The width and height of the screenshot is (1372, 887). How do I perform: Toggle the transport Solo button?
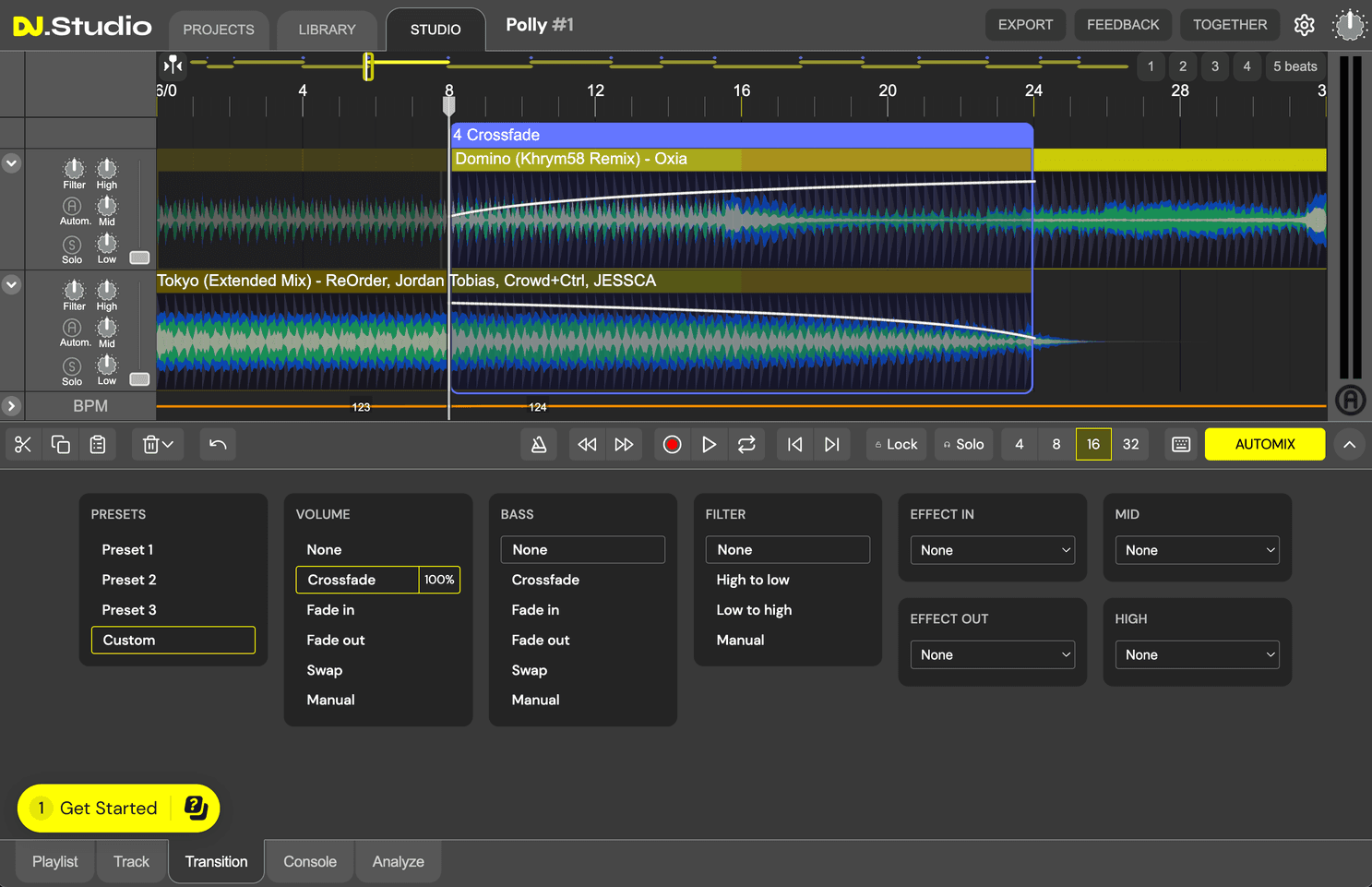tap(964, 445)
